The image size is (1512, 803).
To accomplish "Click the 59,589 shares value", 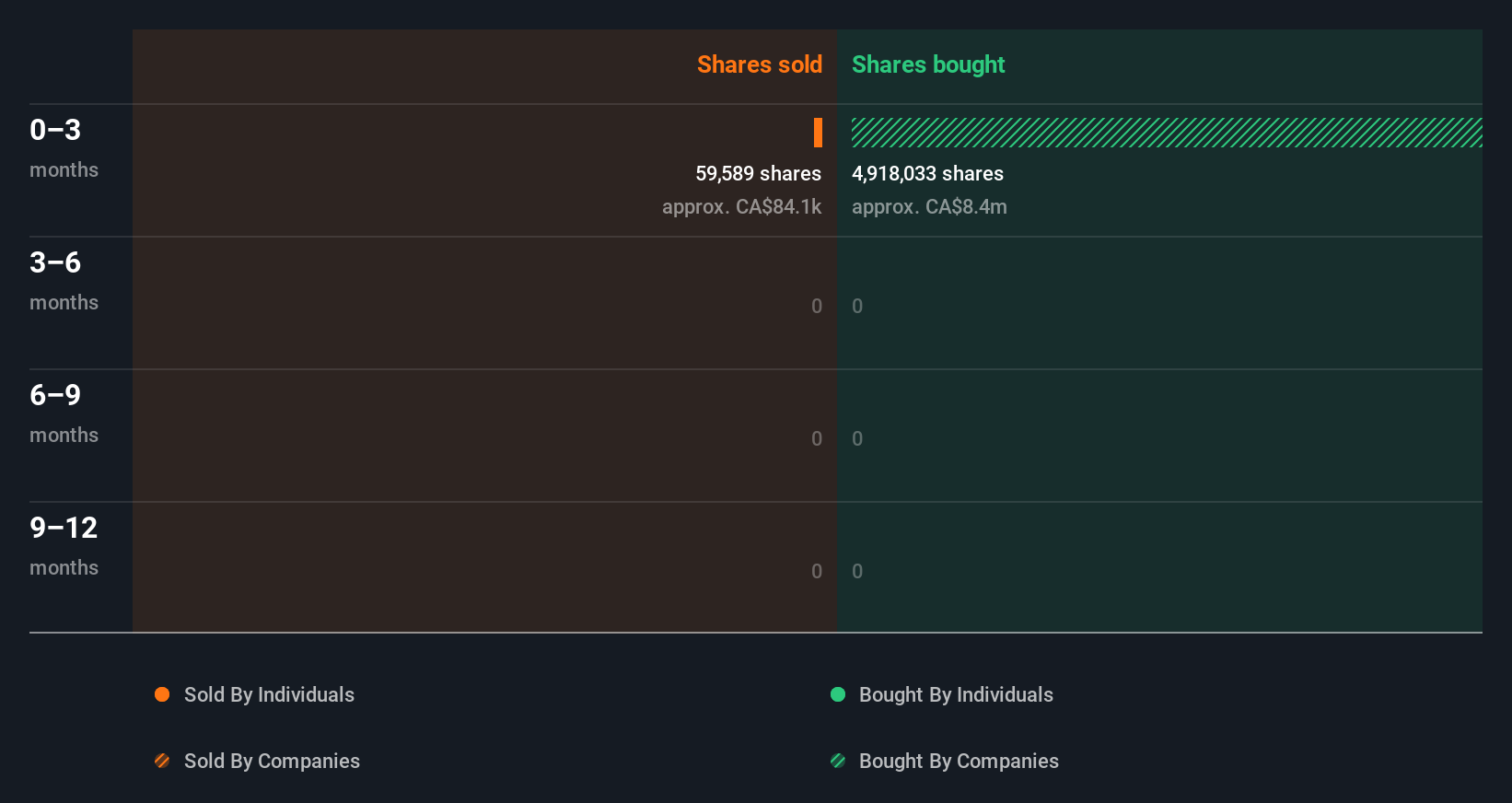I will [758, 173].
